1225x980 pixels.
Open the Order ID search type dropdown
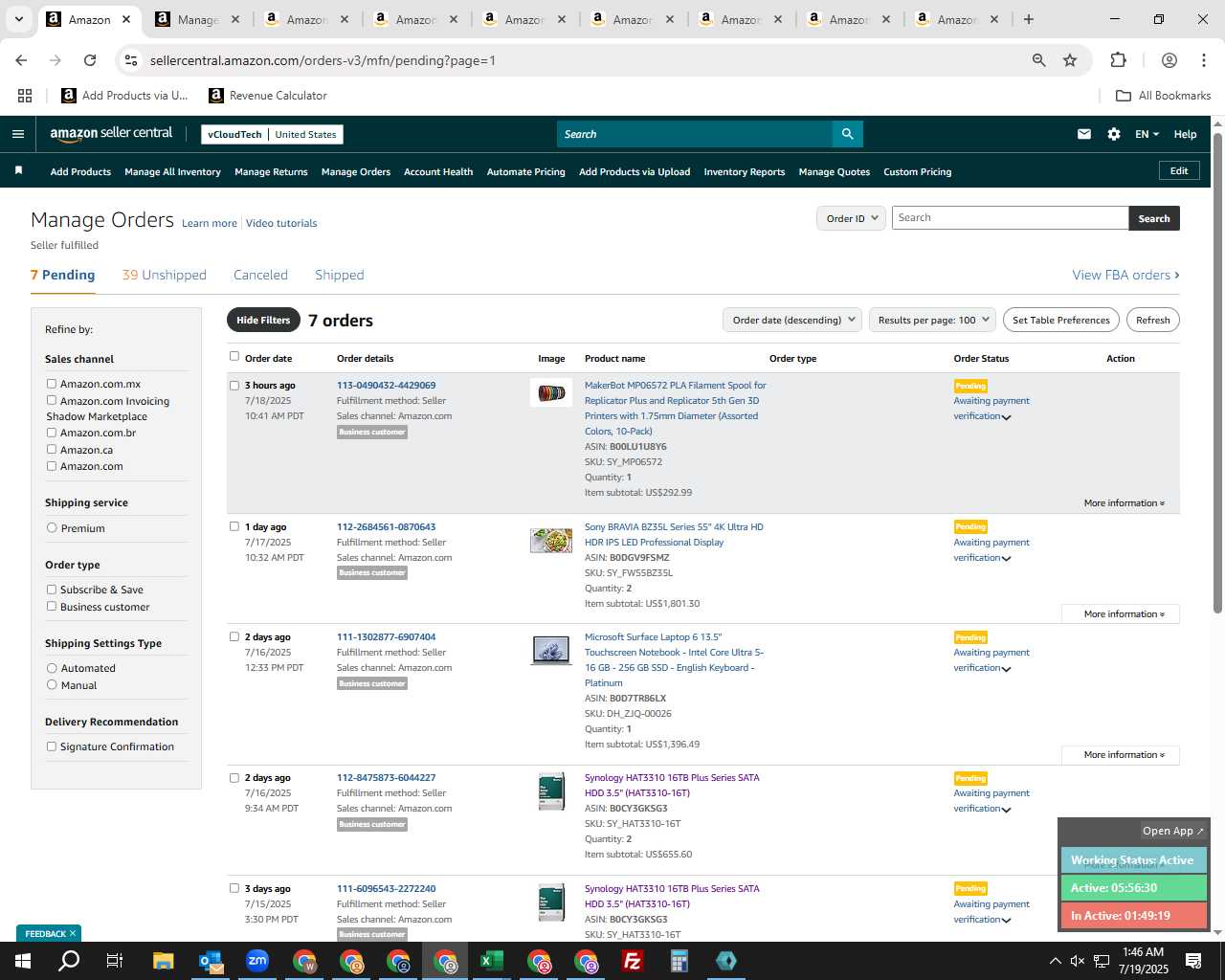coord(851,218)
